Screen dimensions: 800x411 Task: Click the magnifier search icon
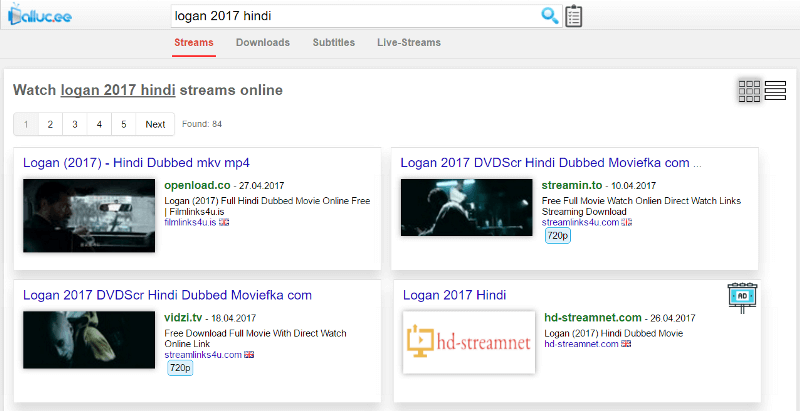(x=549, y=16)
